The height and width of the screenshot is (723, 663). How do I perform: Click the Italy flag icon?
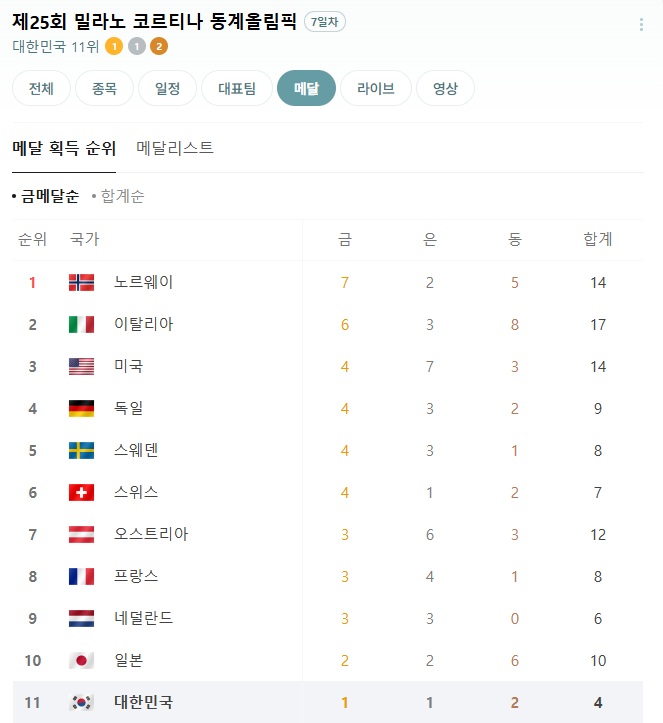coord(81,324)
